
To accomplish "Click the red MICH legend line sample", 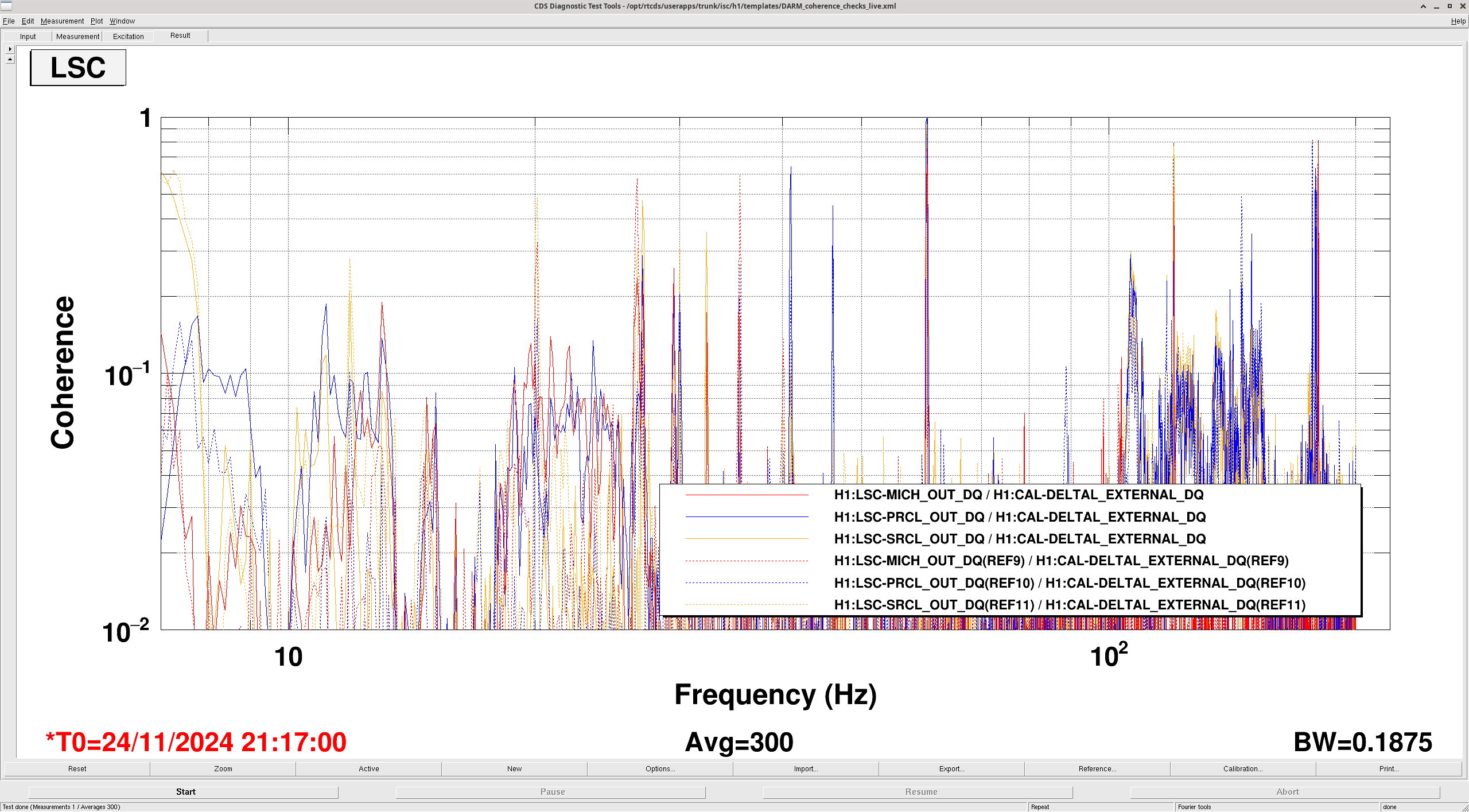I will 747,495.
